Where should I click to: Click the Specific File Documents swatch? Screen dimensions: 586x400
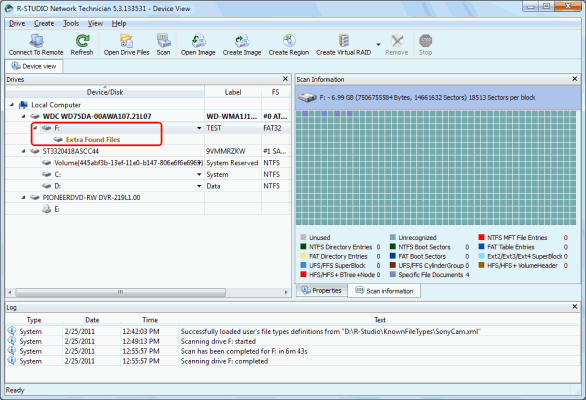(x=393, y=274)
